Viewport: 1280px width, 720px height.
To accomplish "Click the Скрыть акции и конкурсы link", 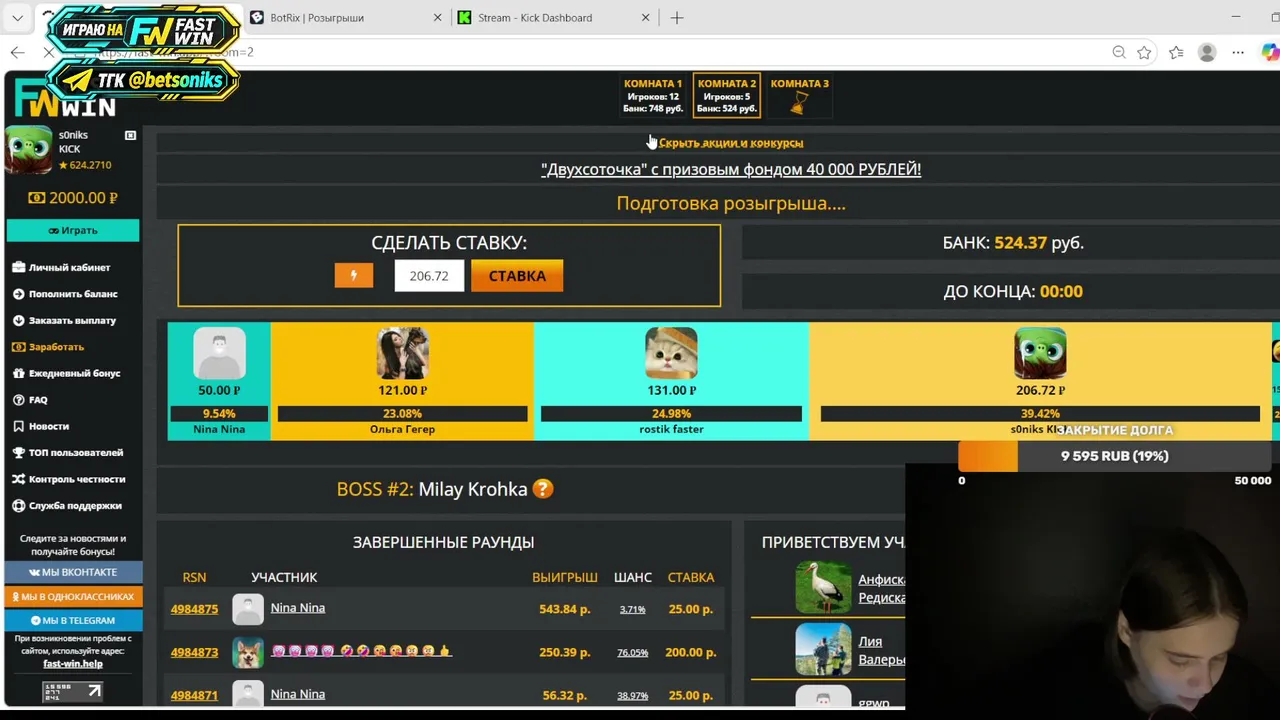I will pyautogui.click(x=731, y=143).
